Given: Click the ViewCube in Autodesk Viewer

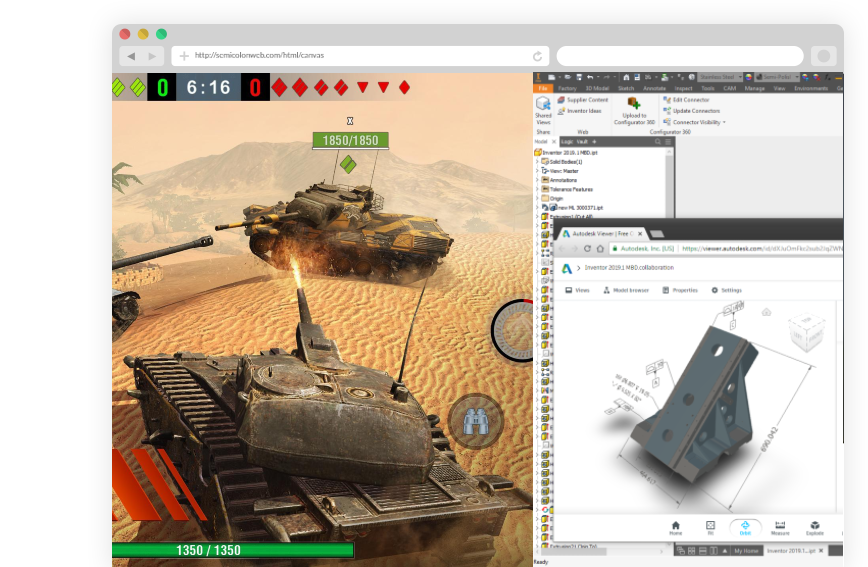Looking at the screenshot, I should (x=807, y=332).
